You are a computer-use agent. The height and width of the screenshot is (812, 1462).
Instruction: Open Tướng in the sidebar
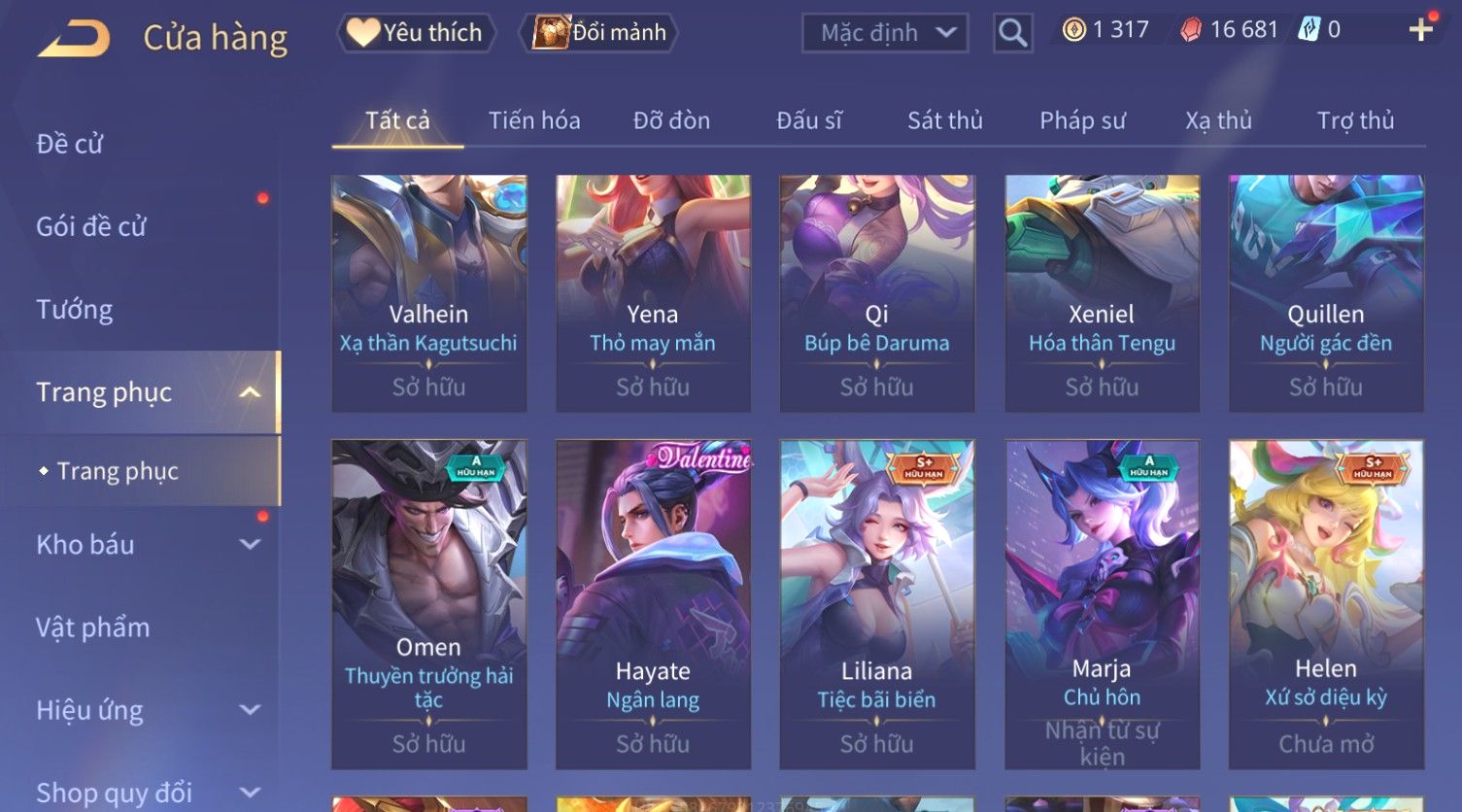(x=75, y=310)
